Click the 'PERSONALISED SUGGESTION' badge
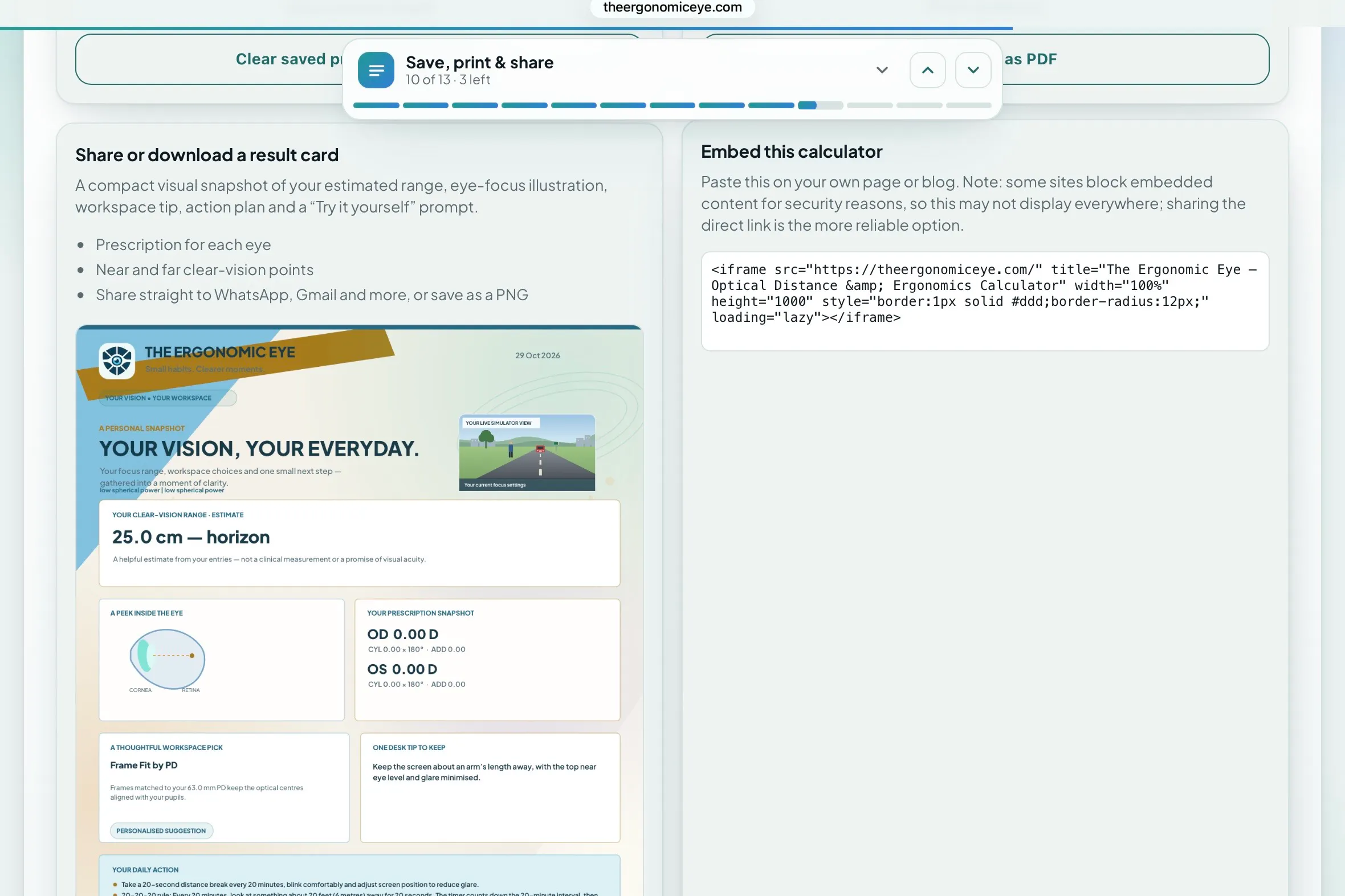The height and width of the screenshot is (896, 1345). (161, 830)
